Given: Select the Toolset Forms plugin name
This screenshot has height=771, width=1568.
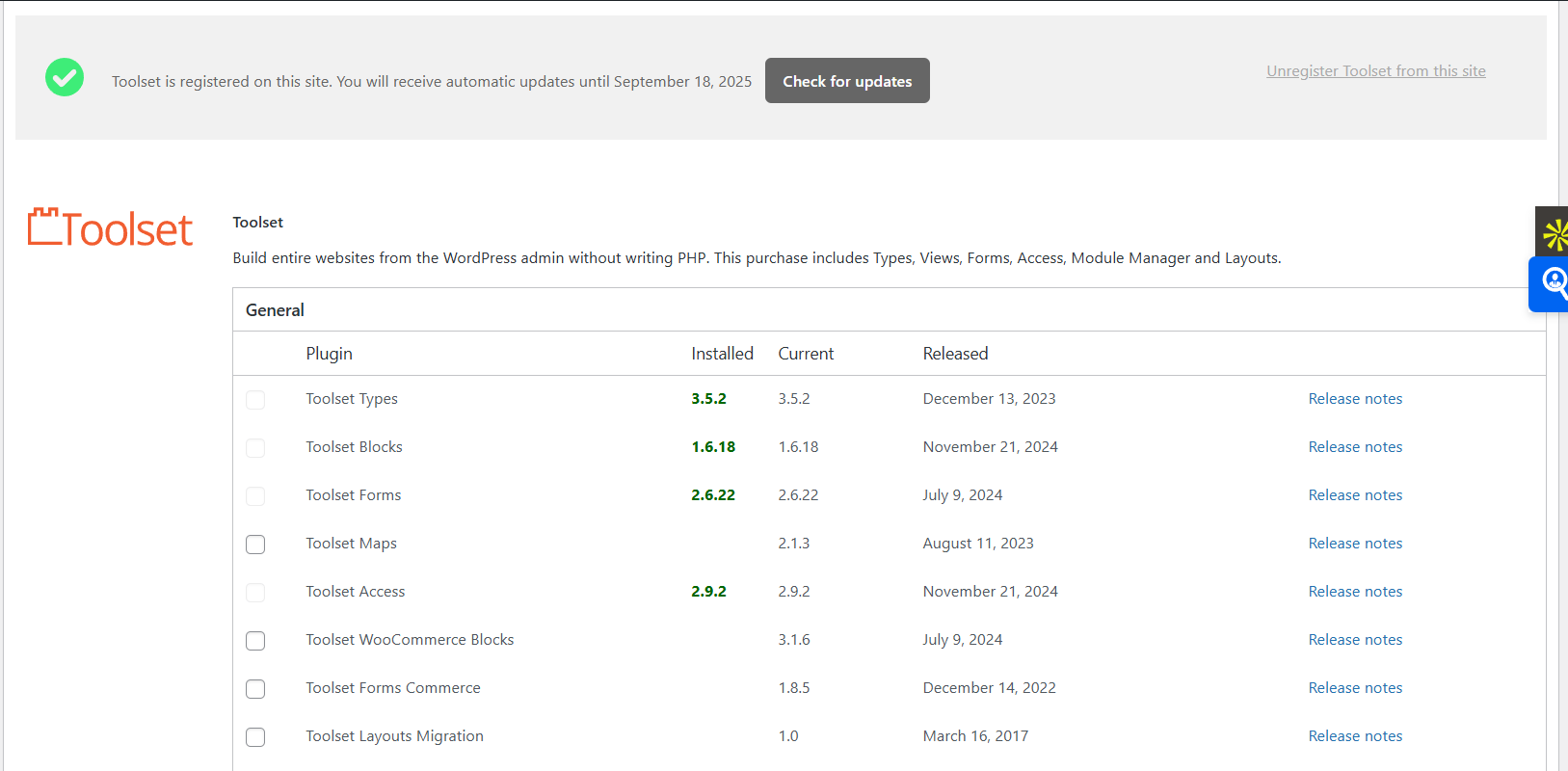Looking at the screenshot, I should 353,495.
